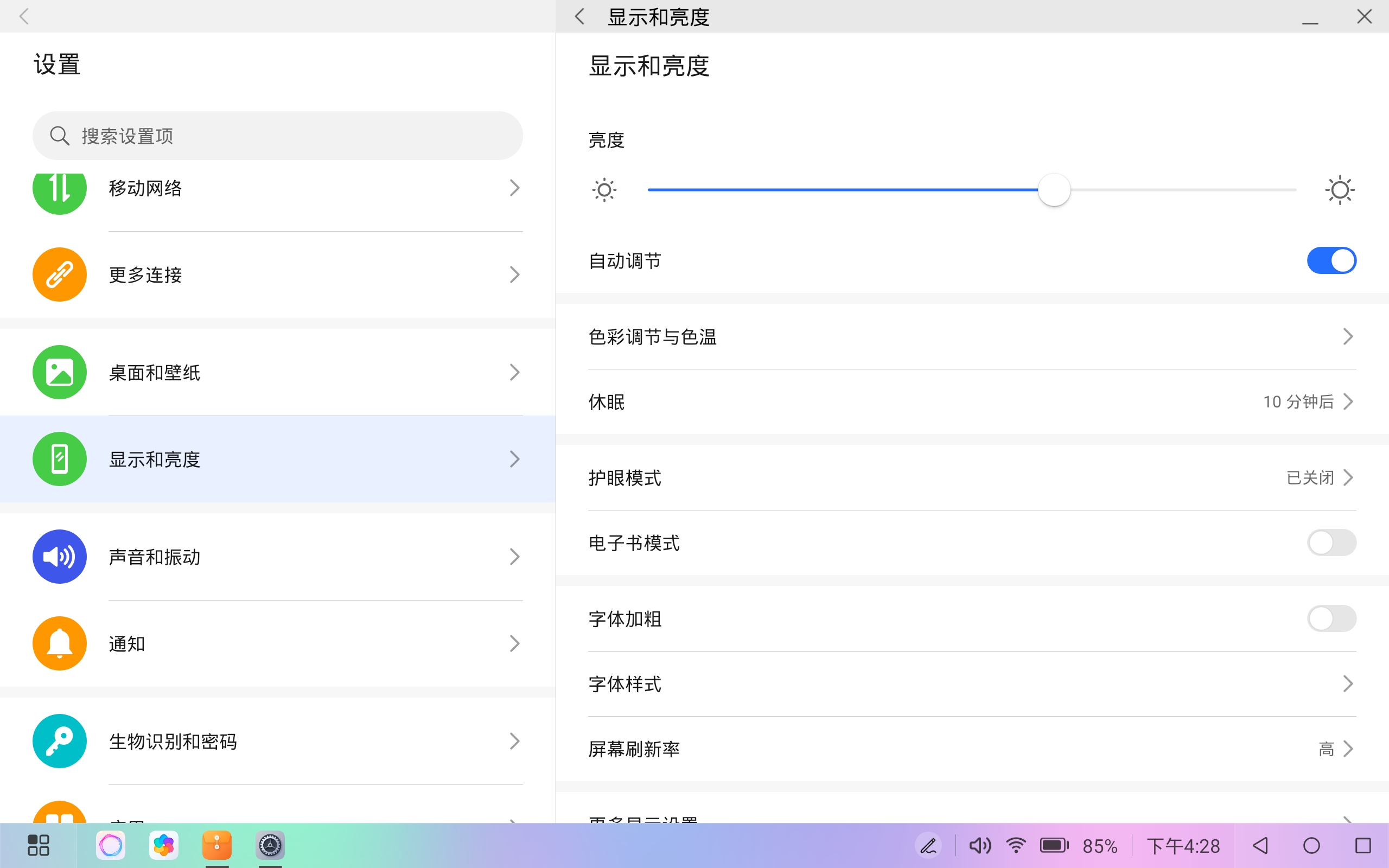1389x868 pixels.
Task: Enable 电子书模式 switch
Action: [x=1331, y=542]
